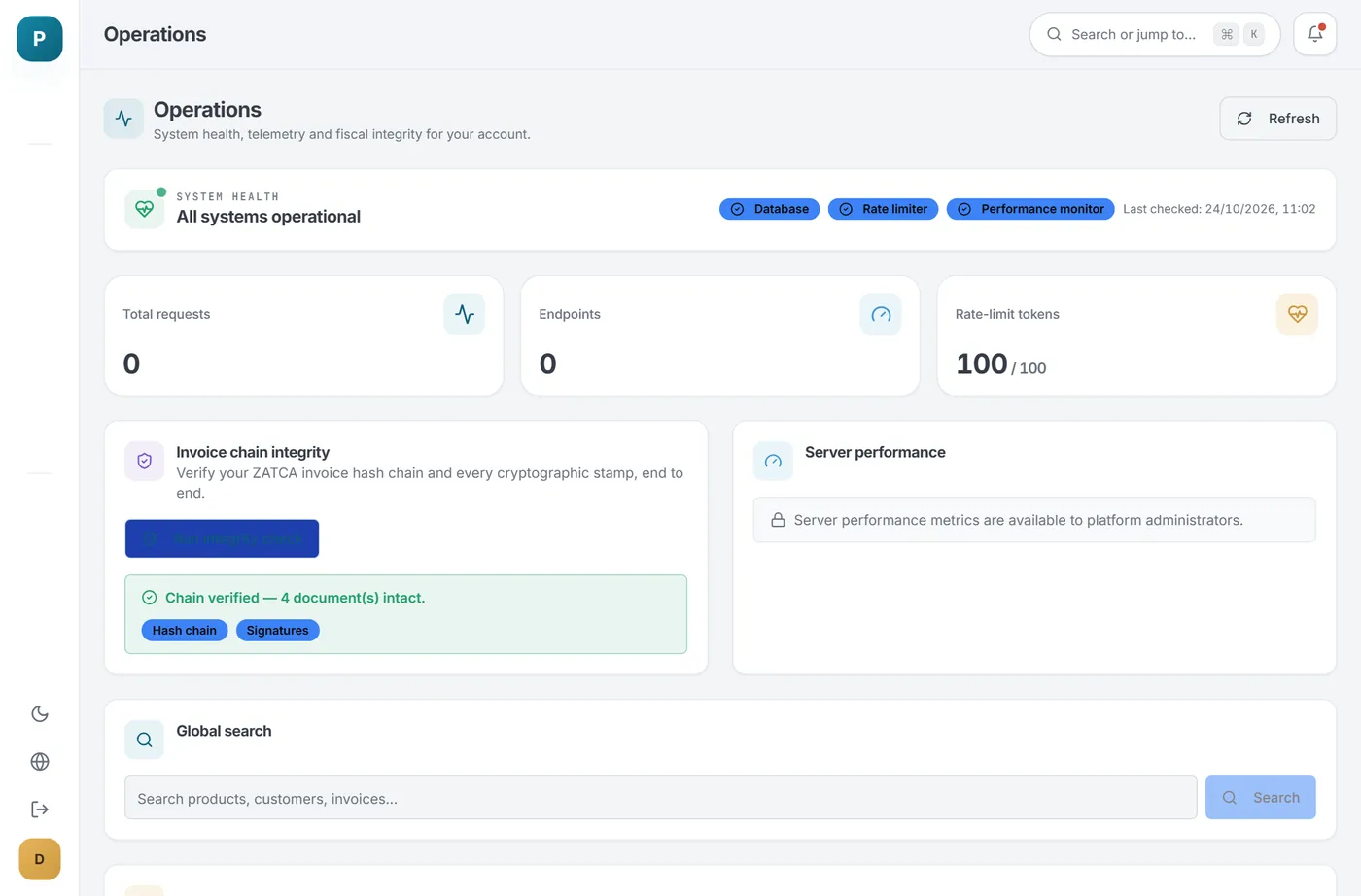The image size is (1361, 896).
Task: Toggle dark mode moon icon
Action: 40,713
